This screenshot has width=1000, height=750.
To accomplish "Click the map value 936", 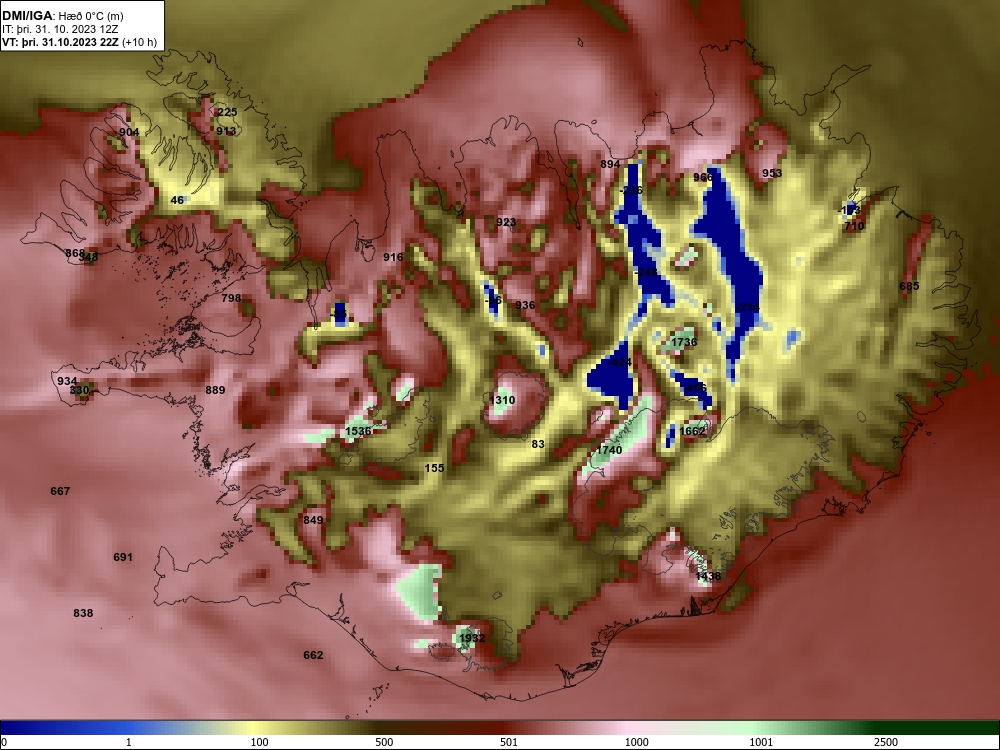I will pos(525,305).
